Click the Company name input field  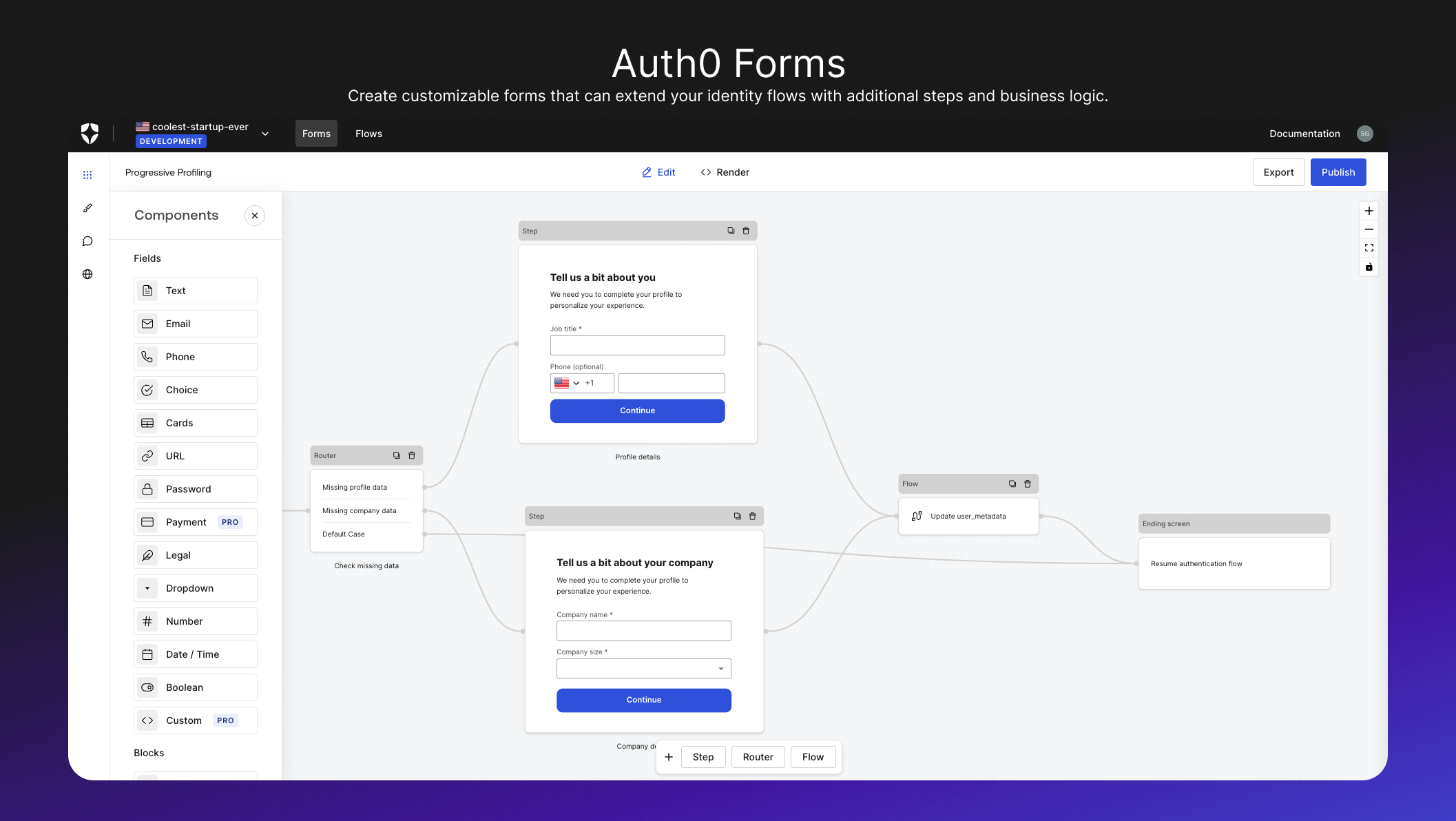(644, 631)
